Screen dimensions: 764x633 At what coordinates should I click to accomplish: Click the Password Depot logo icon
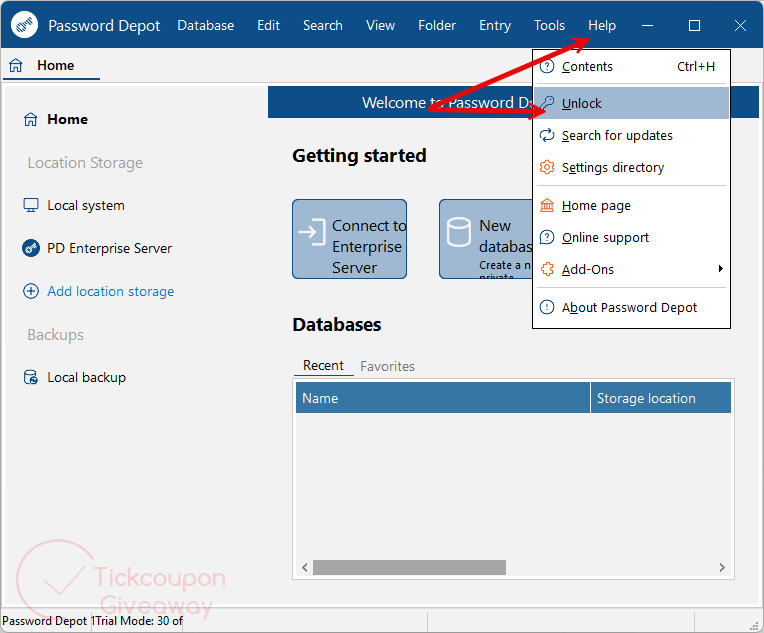click(24, 24)
